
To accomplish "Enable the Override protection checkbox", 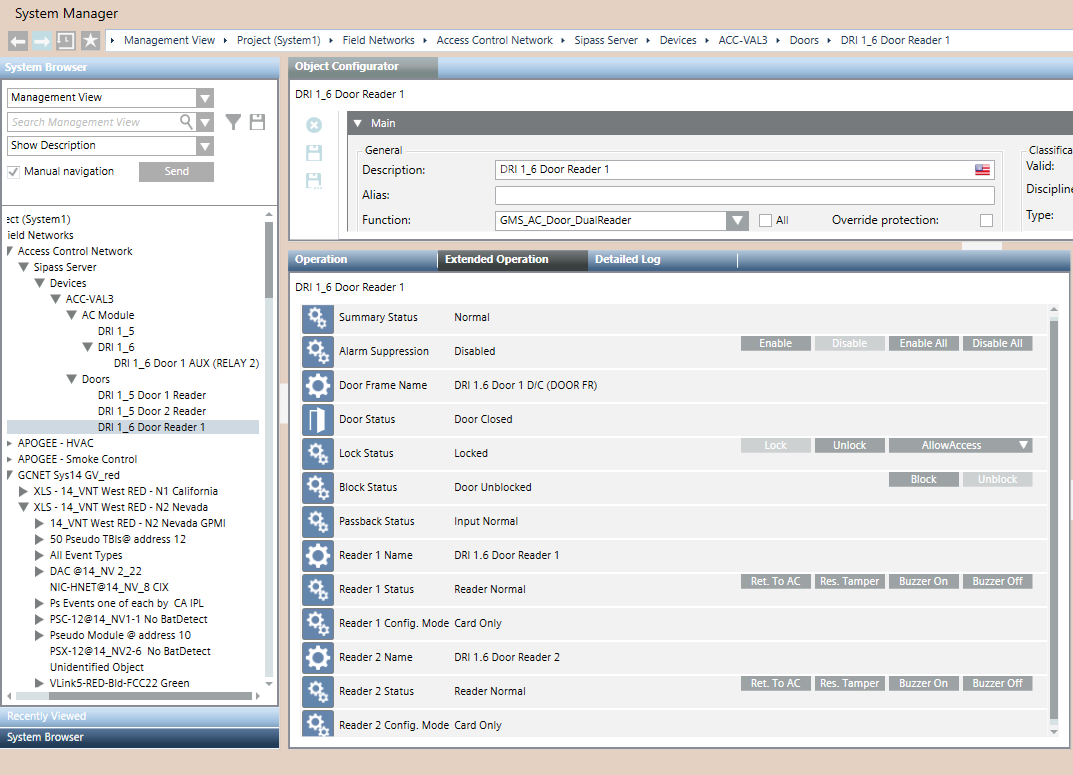I will (985, 220).
